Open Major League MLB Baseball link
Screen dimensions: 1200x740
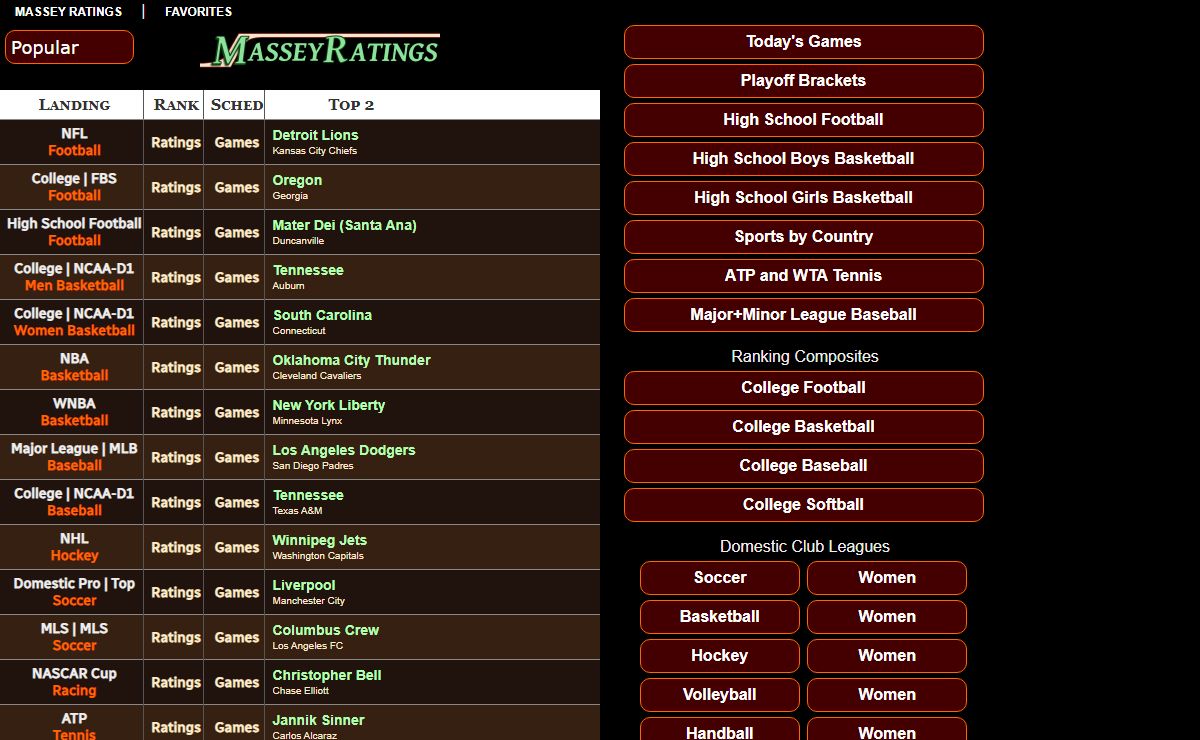(x=74, y=457)
